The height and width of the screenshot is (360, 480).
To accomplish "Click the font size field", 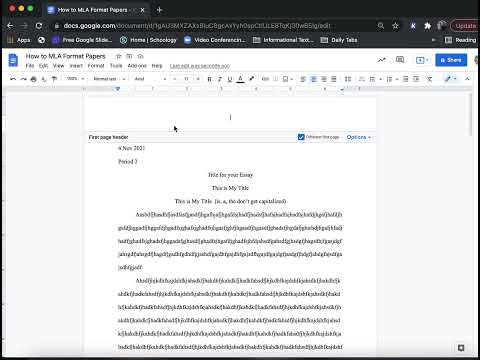I will click(x=186, y=79).
